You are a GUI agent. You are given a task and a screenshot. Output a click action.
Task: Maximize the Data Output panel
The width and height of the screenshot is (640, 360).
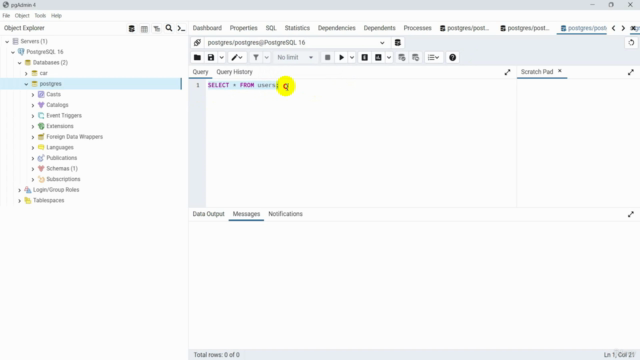pyautogui.click(x=631, y=214)
